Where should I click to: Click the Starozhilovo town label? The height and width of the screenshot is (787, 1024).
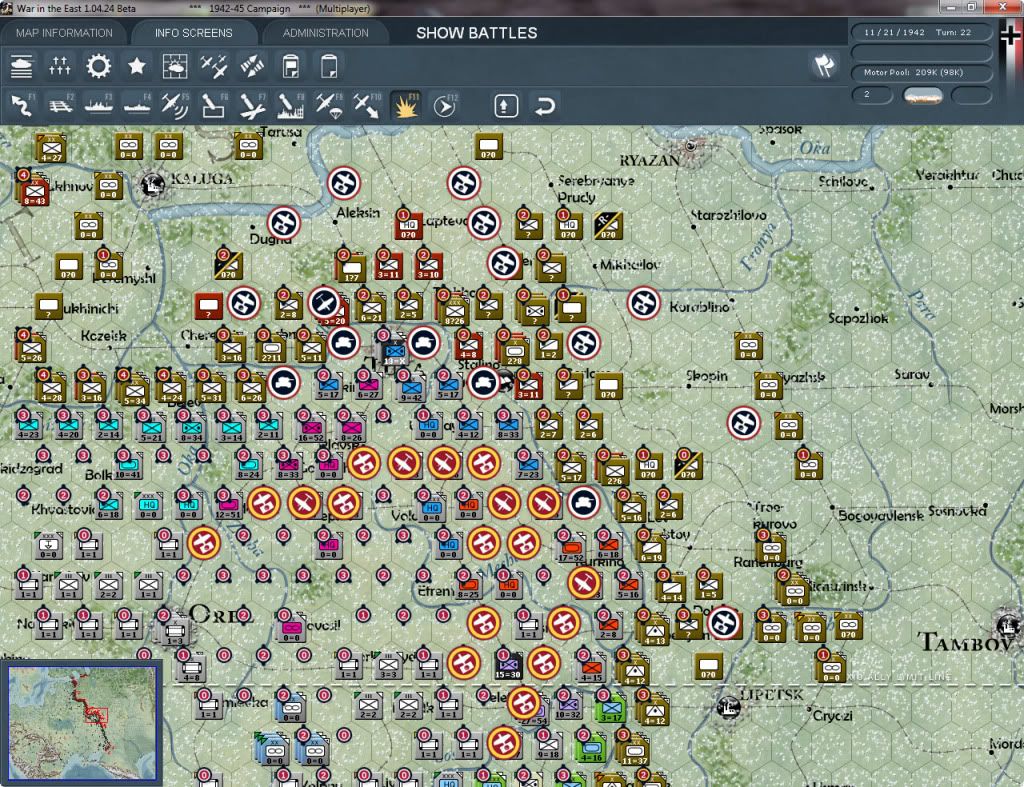pos(729,215)
